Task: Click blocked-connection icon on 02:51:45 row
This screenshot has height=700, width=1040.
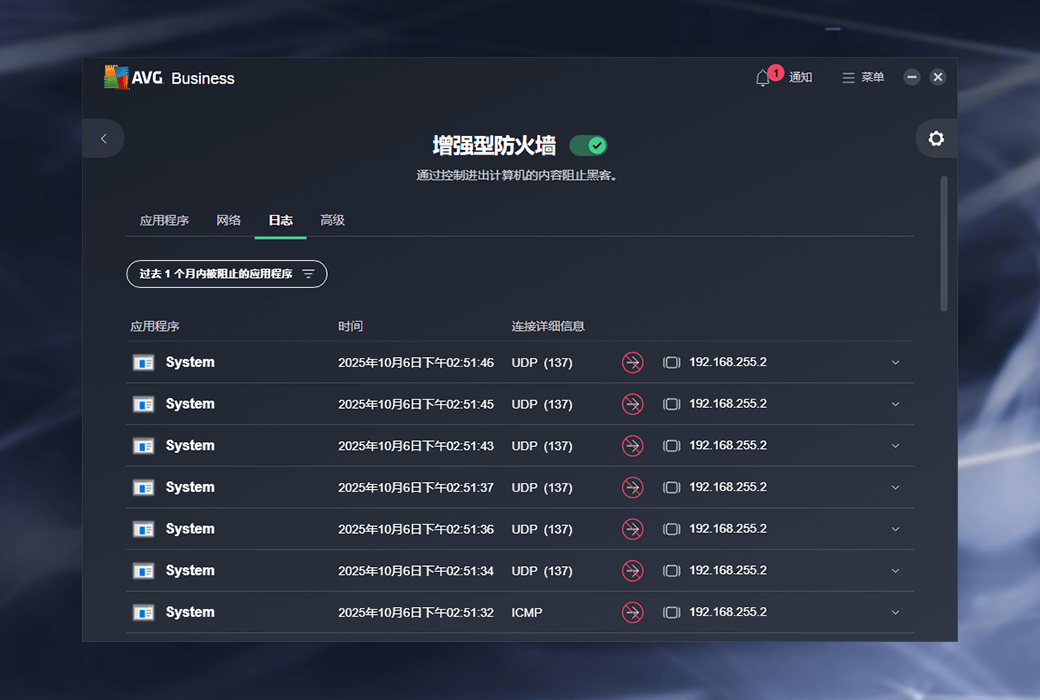Action: (632, 404)
